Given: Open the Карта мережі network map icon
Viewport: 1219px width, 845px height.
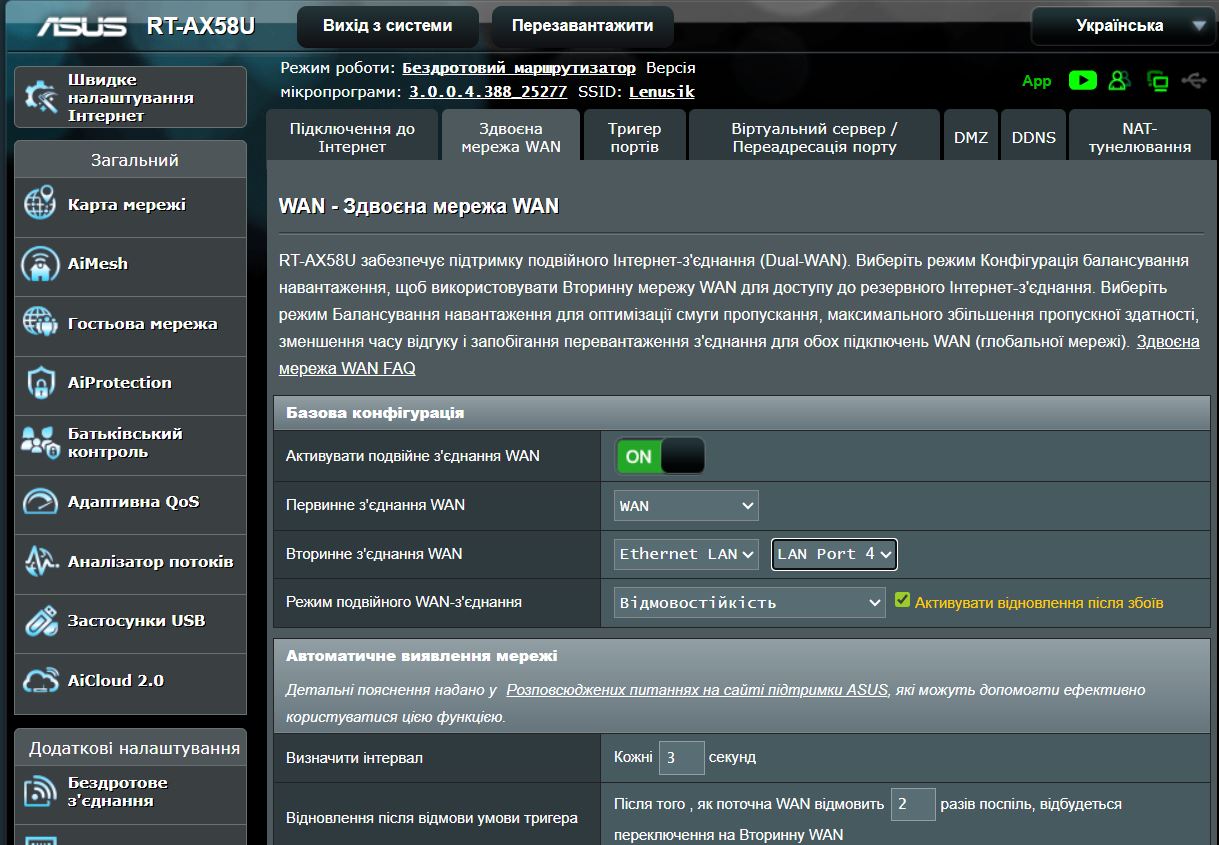Looking at the screenshot, I should click(x=40, y=205).
